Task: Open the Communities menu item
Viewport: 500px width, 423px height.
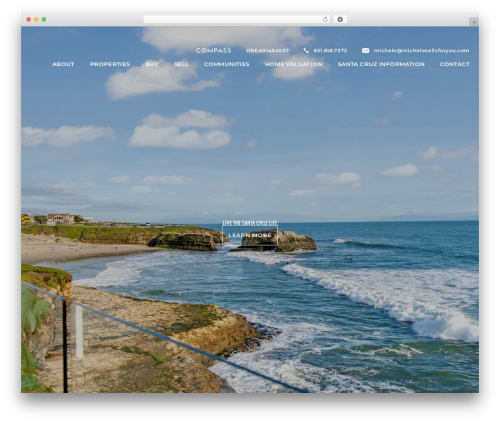Action: click(226, 64)
